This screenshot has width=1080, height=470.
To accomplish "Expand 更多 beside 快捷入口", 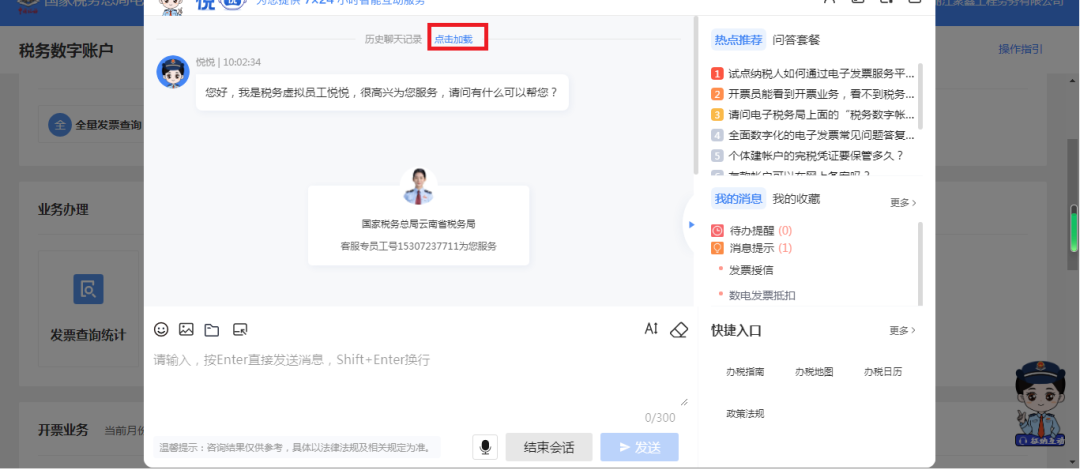I will (903, 330).
